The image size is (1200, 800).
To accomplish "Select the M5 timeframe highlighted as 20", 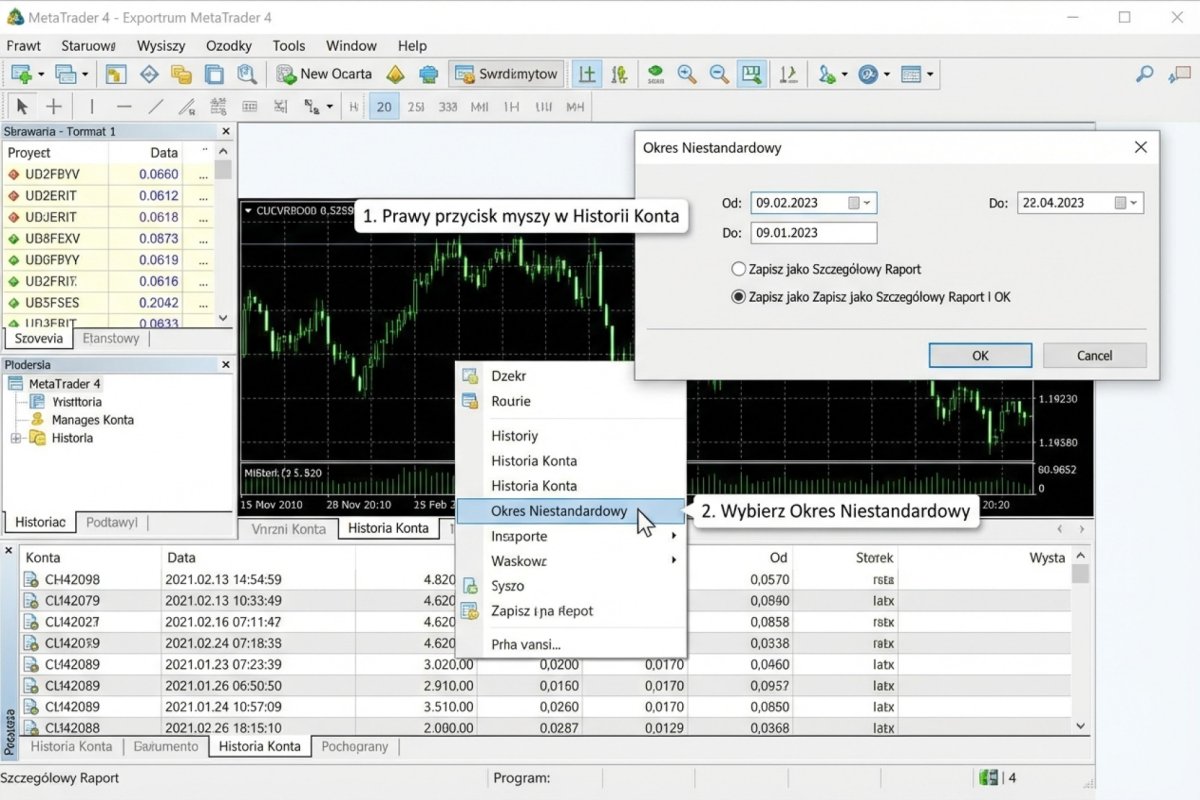I will click(384, 106).
